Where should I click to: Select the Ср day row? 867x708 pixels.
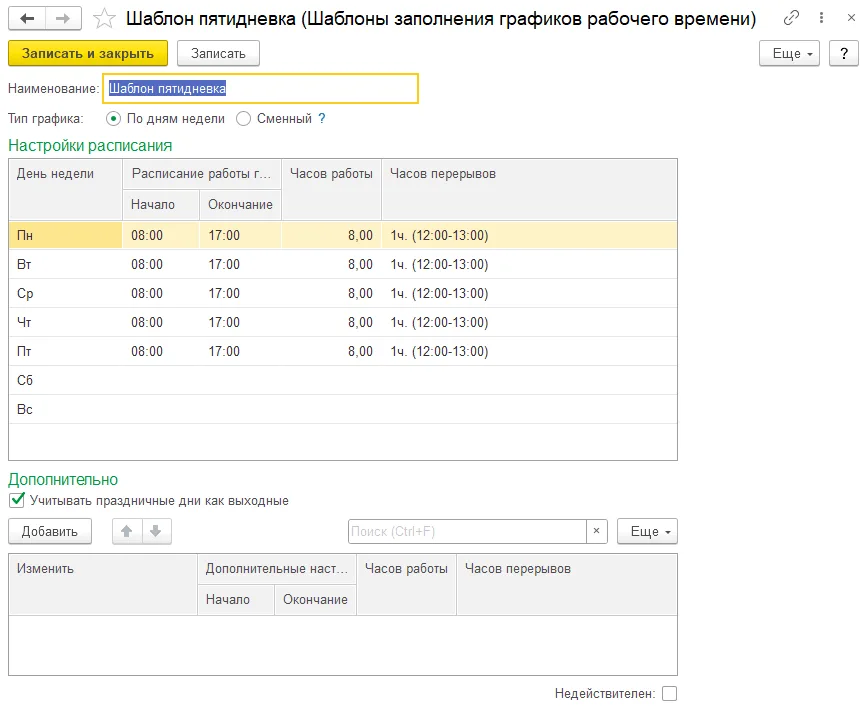(x=343, y=293)
